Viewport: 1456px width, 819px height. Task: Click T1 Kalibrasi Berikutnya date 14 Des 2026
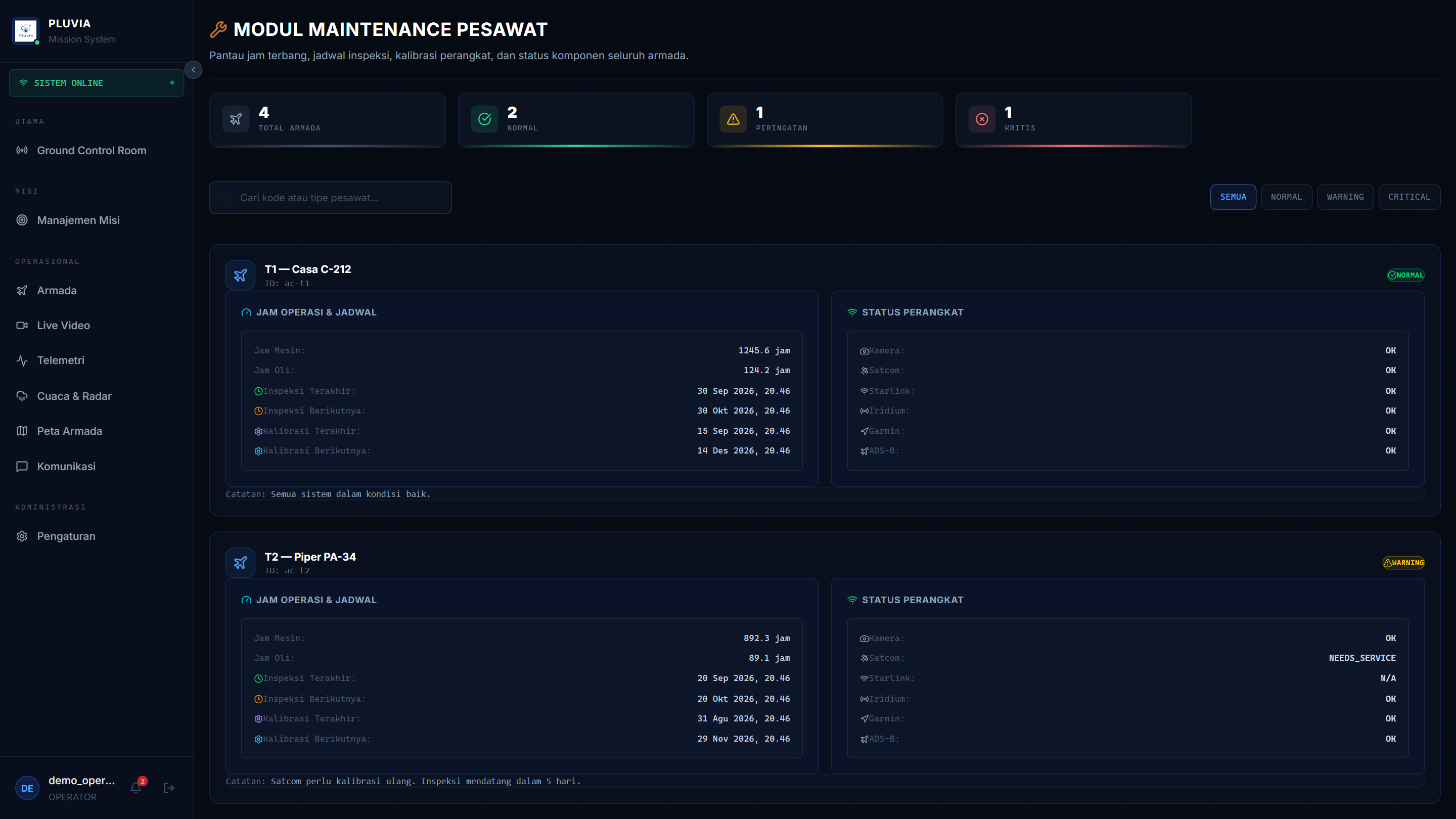pyautogui.click(x=744, y=450)
